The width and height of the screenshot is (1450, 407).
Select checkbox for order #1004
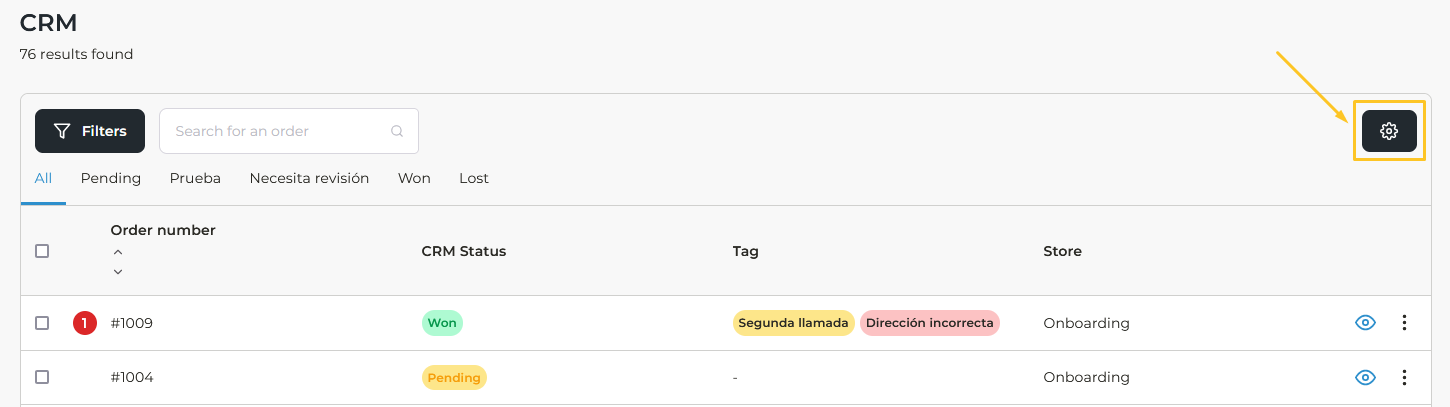(x=42, y=377)
